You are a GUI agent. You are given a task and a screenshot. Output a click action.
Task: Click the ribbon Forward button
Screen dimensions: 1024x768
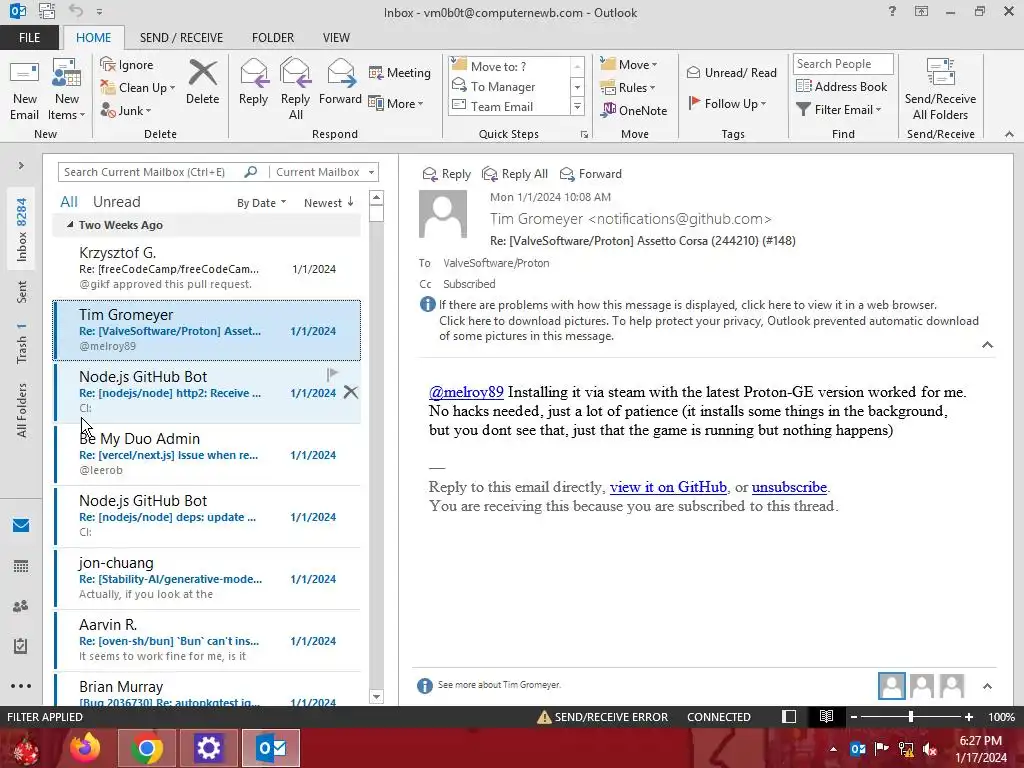pos(340,83)
